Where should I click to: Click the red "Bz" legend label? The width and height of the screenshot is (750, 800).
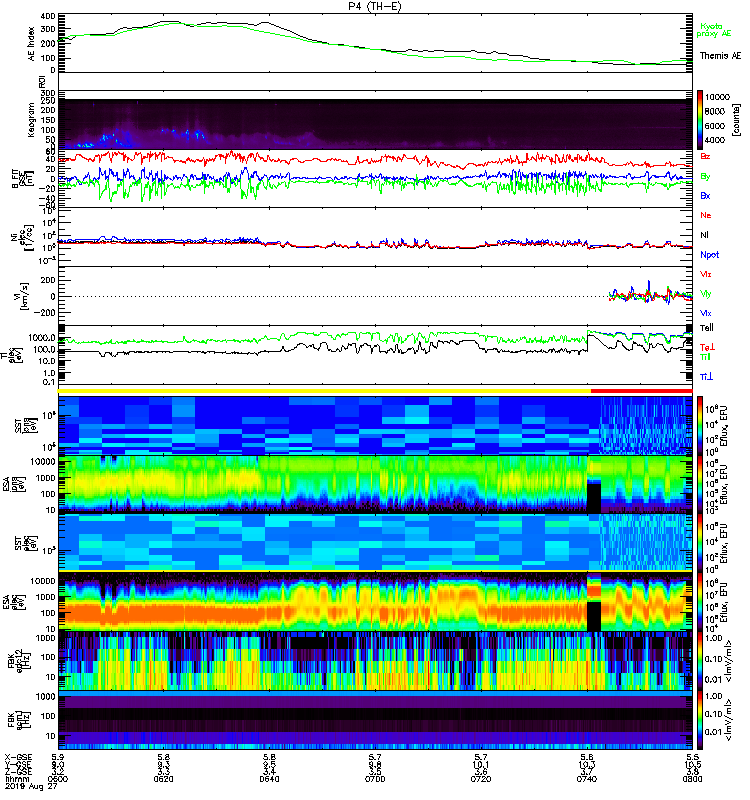705,157
